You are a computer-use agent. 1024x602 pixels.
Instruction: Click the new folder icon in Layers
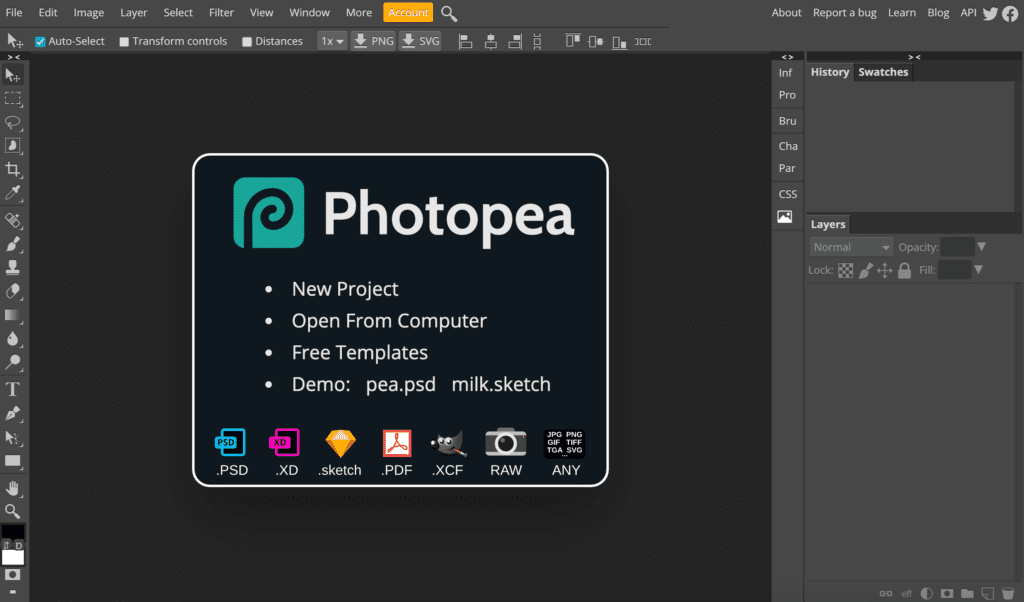click(x=967, y=594)
